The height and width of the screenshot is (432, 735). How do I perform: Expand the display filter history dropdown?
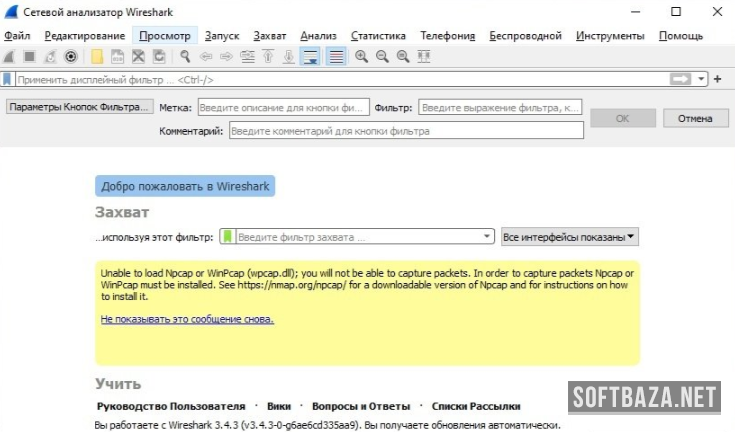(702, 78)
